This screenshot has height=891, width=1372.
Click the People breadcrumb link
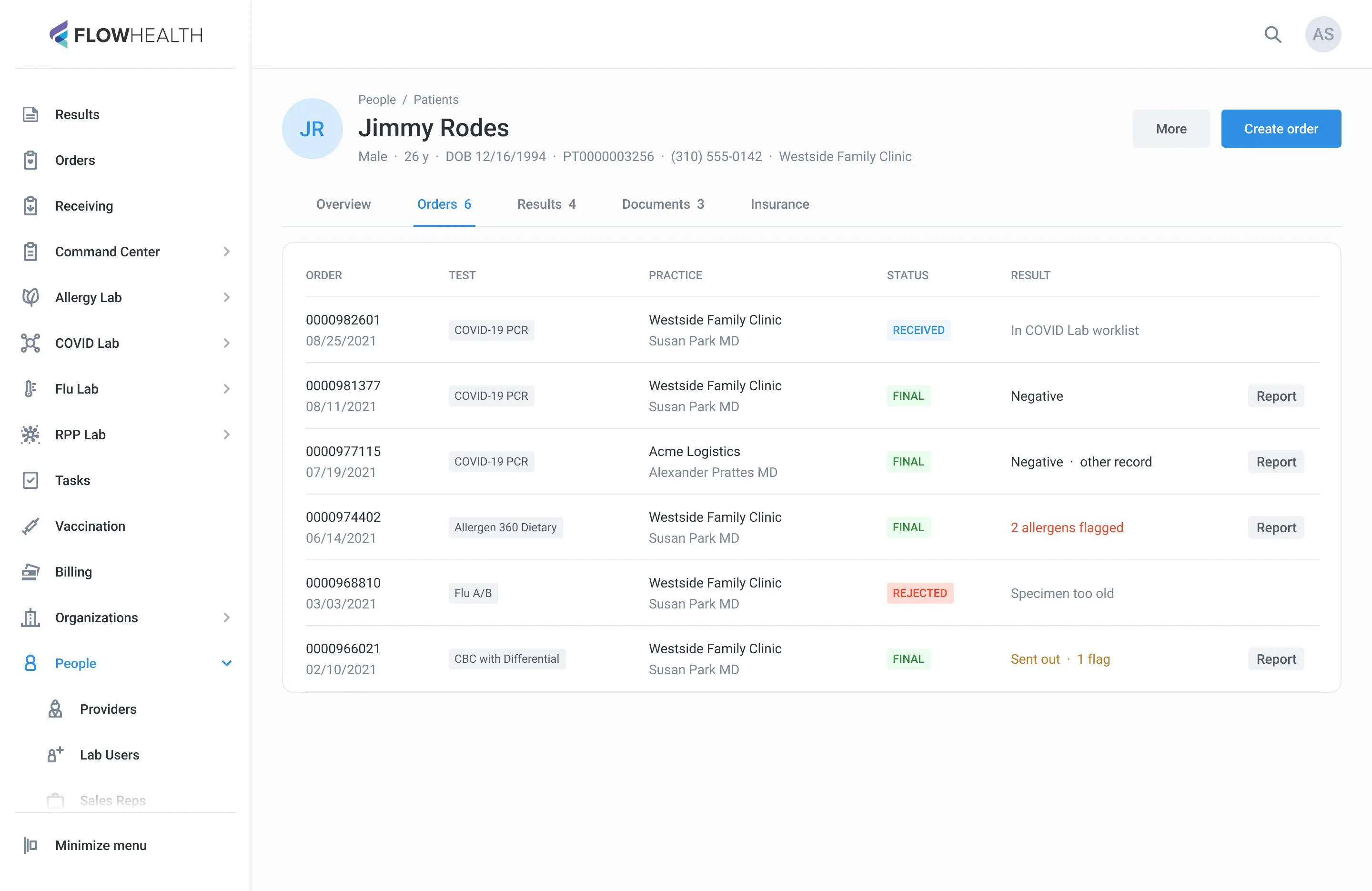(377, 100)
